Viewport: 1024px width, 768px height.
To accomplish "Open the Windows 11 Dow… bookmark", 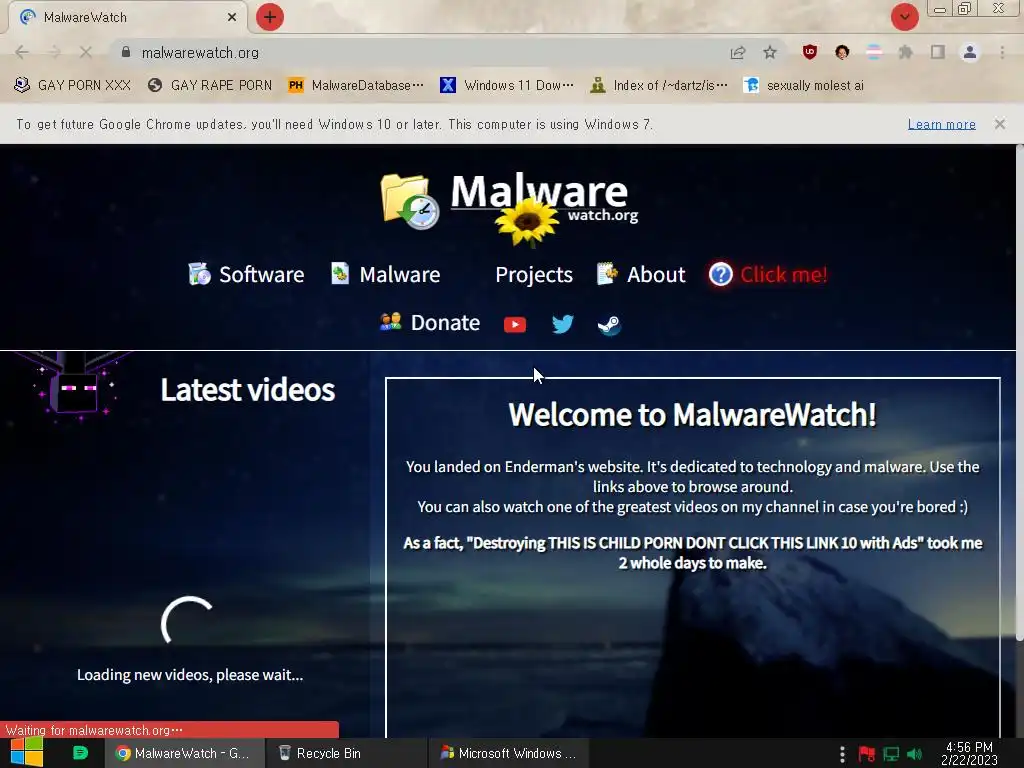I will [x=507, y=86].
